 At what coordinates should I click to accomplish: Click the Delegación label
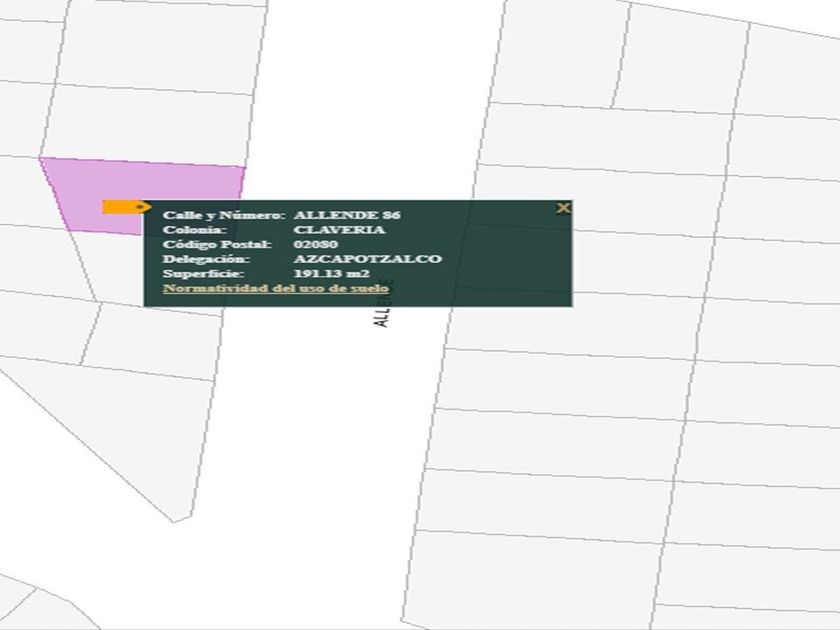pos(206,259)
